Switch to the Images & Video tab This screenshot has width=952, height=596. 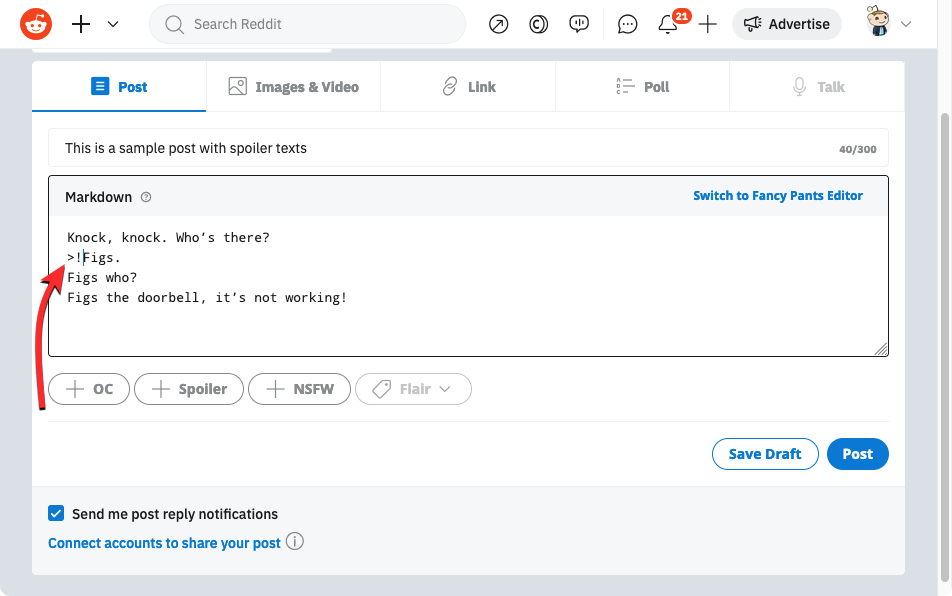tap(293, 87)
